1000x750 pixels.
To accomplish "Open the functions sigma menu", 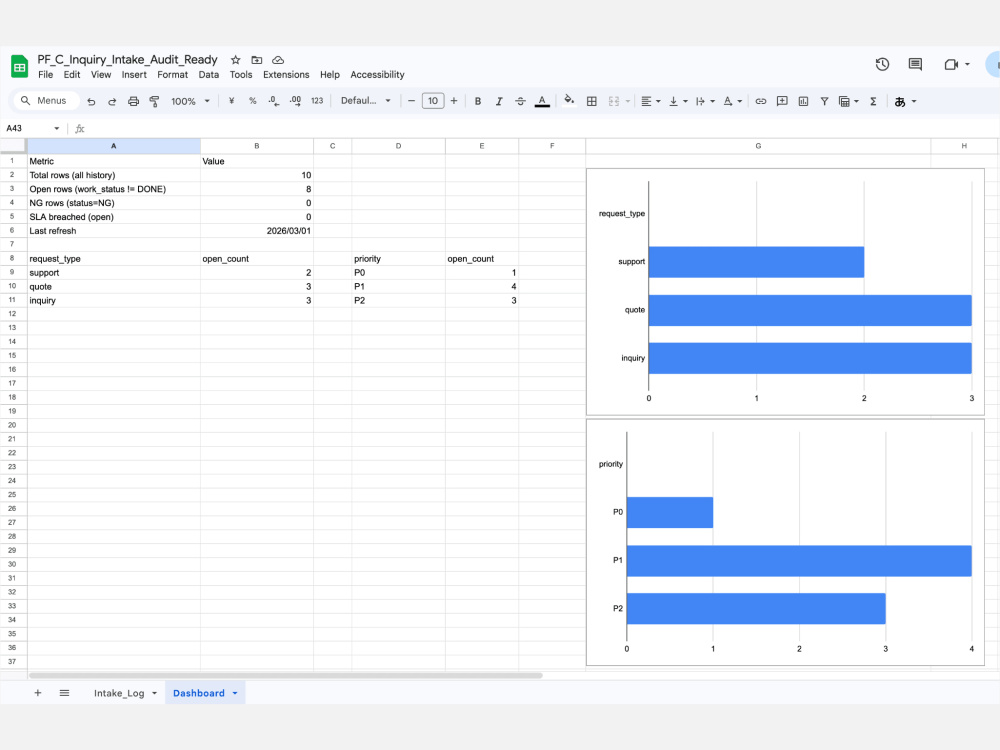I will click(873, 101).
